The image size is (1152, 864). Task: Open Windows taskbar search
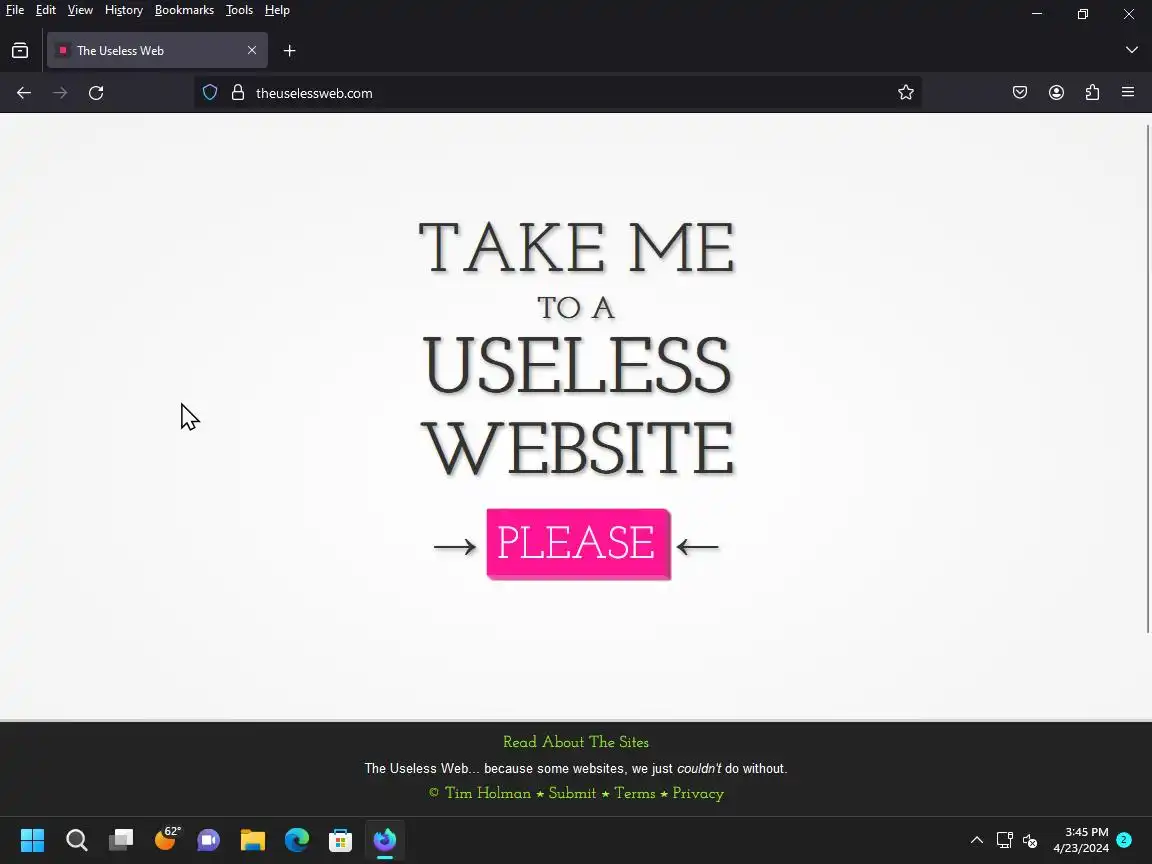pos(76,839)
